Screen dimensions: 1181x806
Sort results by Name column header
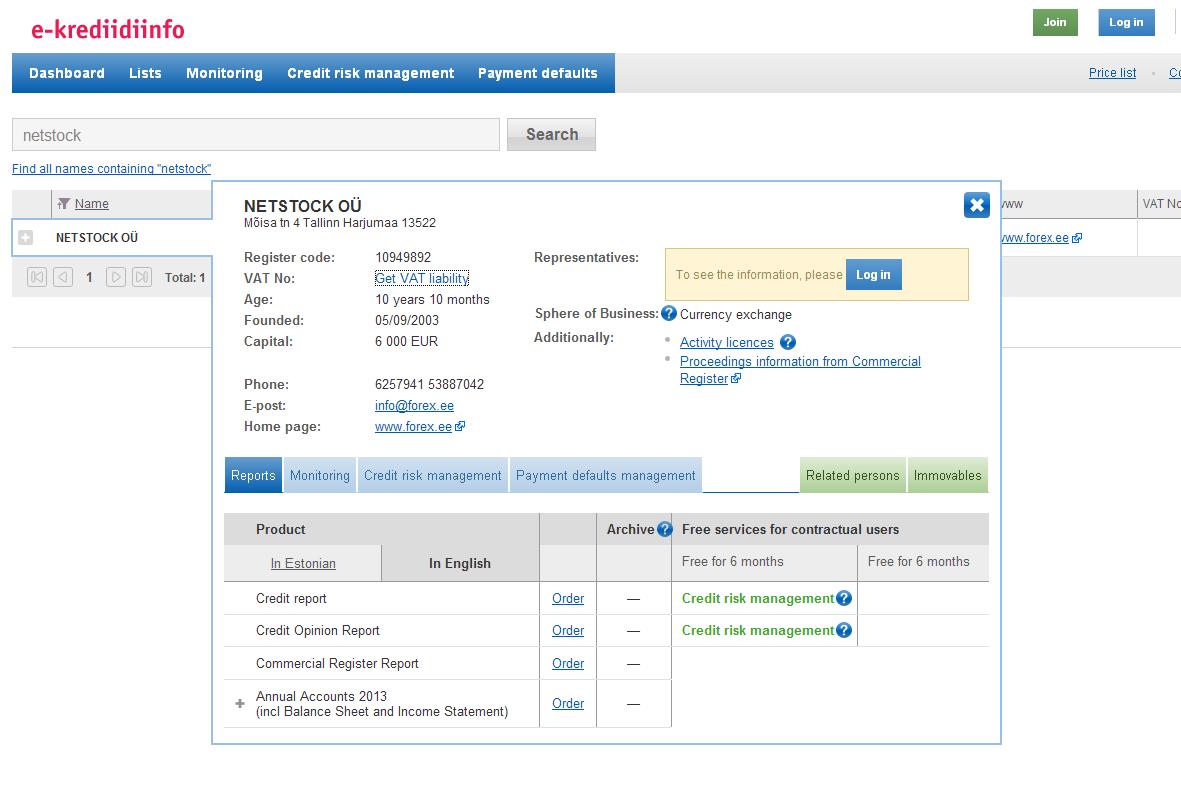point(92,203)
